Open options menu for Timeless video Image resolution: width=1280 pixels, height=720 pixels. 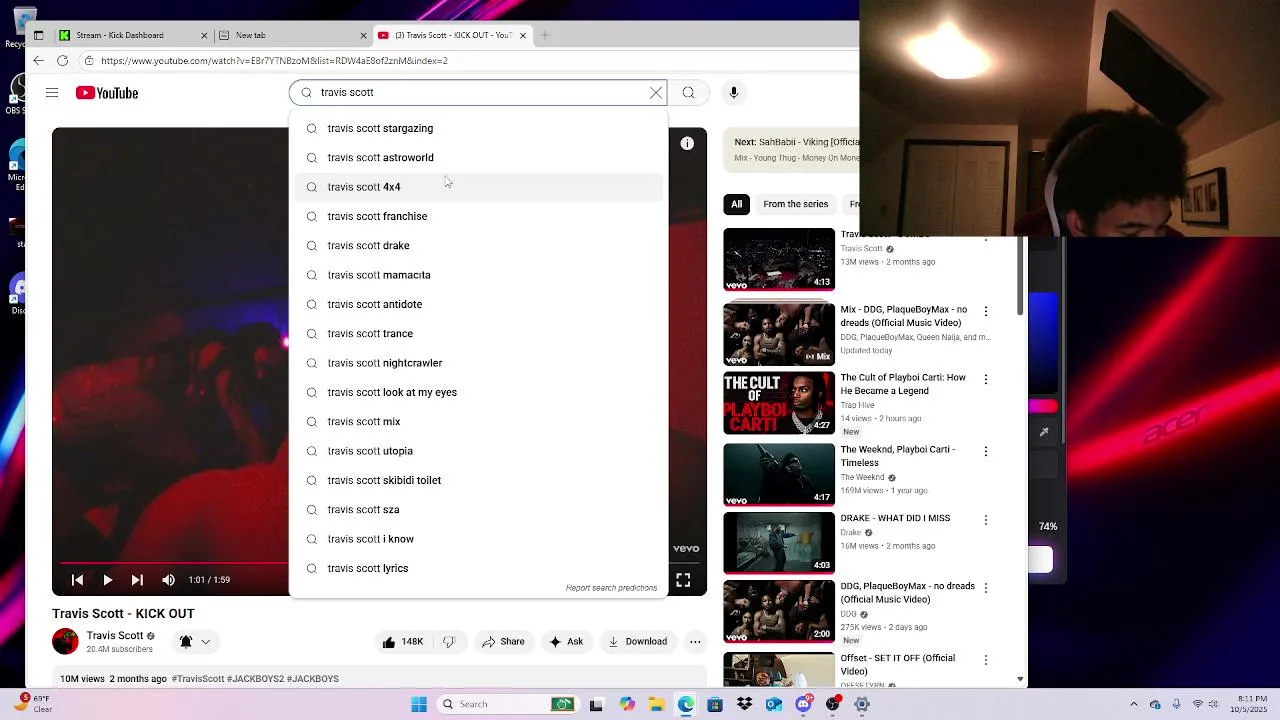(x=985, y=451)
